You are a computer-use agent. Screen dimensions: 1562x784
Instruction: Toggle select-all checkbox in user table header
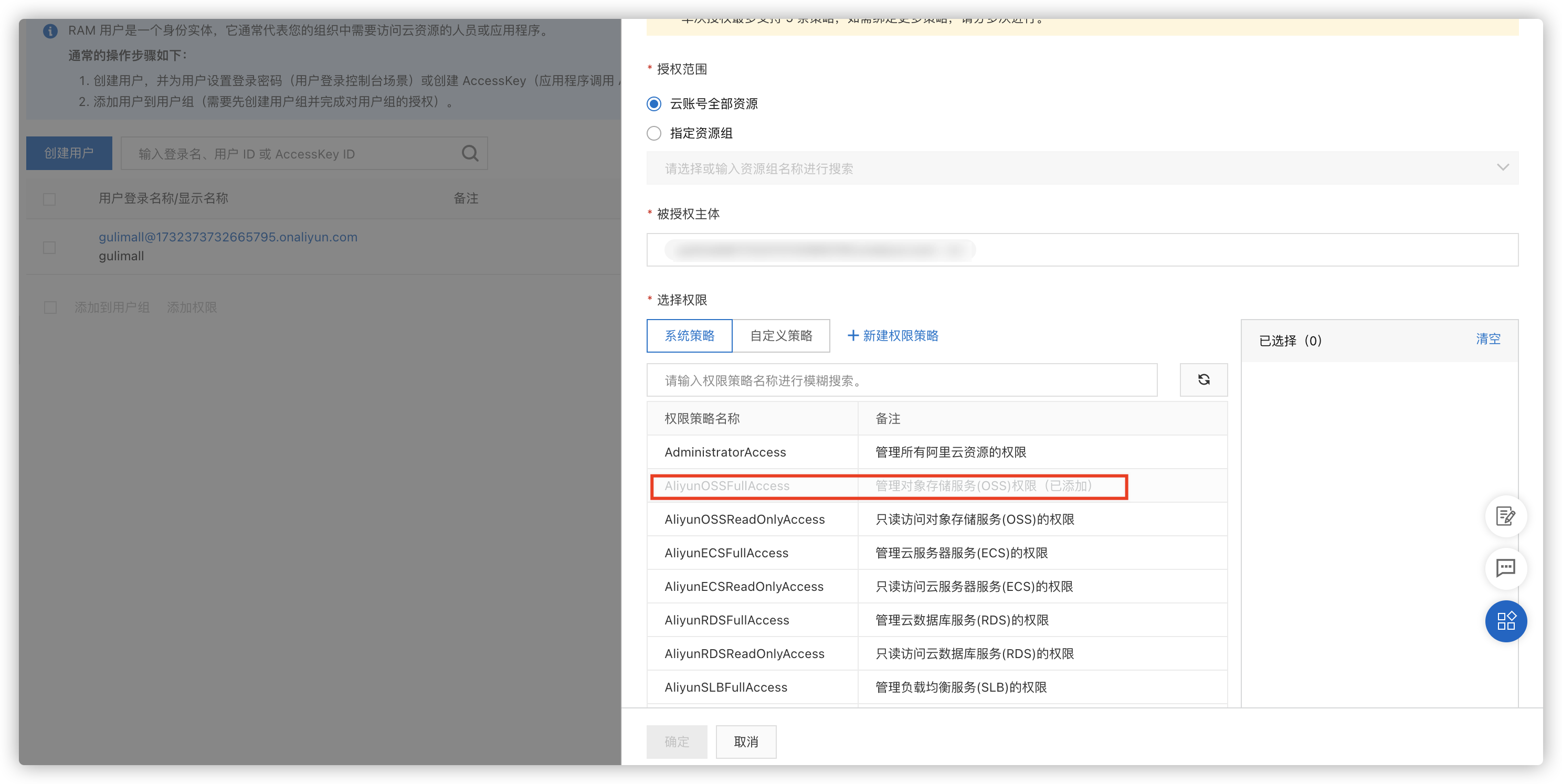pyautogui.click(x=50, y=199)
